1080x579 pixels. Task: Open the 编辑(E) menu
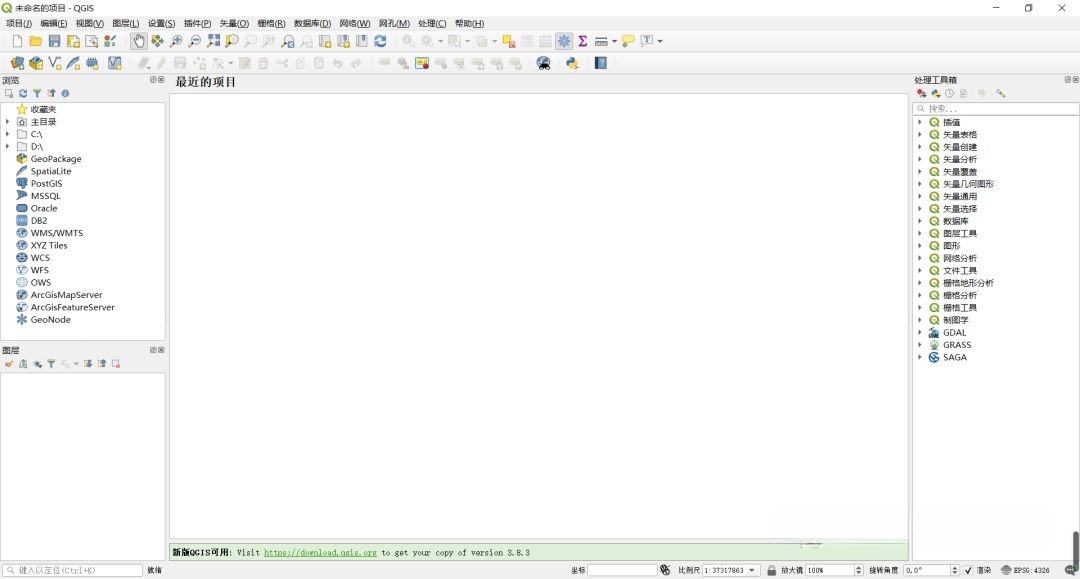tap(54, 23)
